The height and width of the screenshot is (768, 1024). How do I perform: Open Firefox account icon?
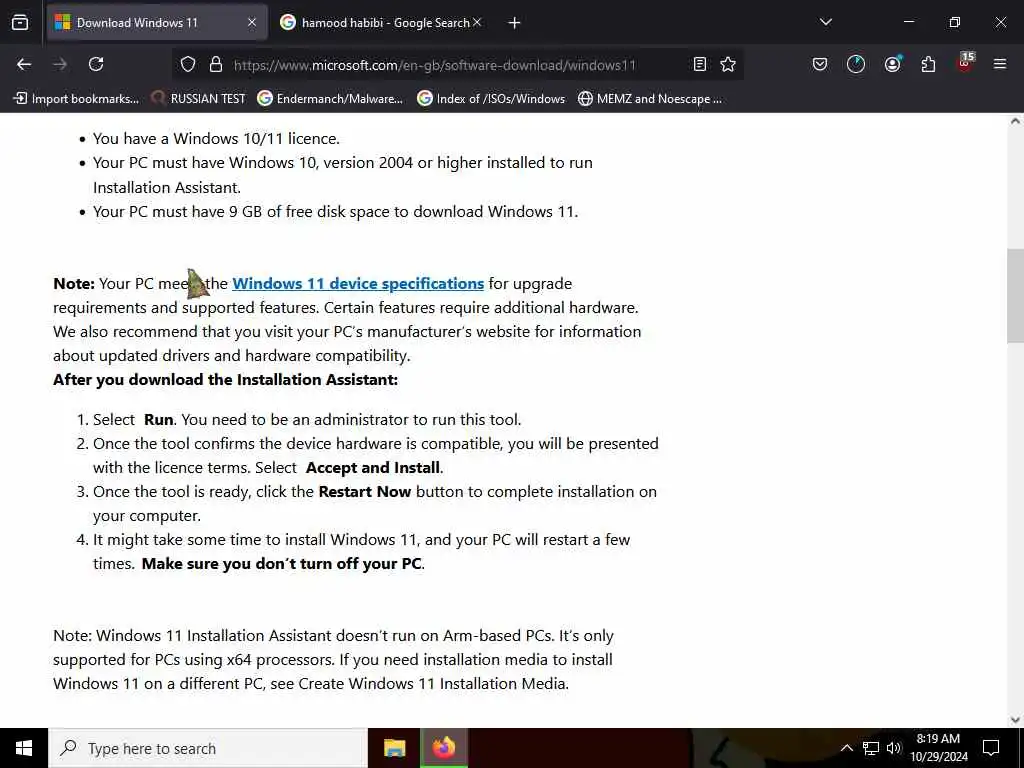pos(892,64)
